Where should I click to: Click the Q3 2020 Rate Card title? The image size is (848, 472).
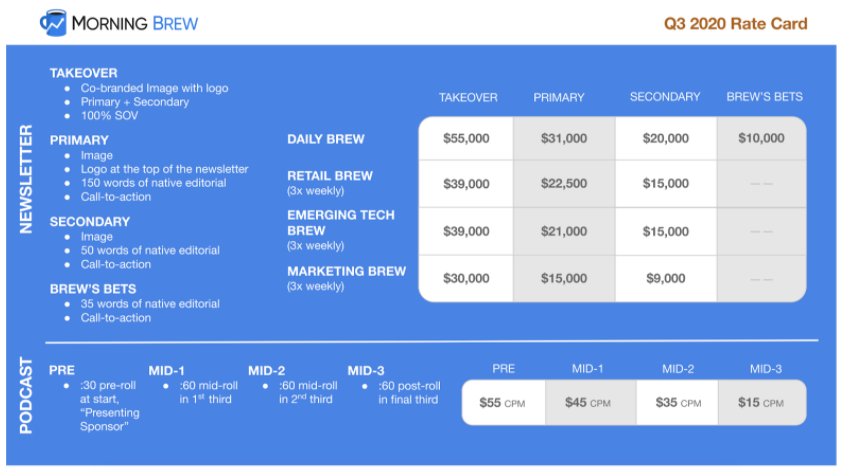736,24
